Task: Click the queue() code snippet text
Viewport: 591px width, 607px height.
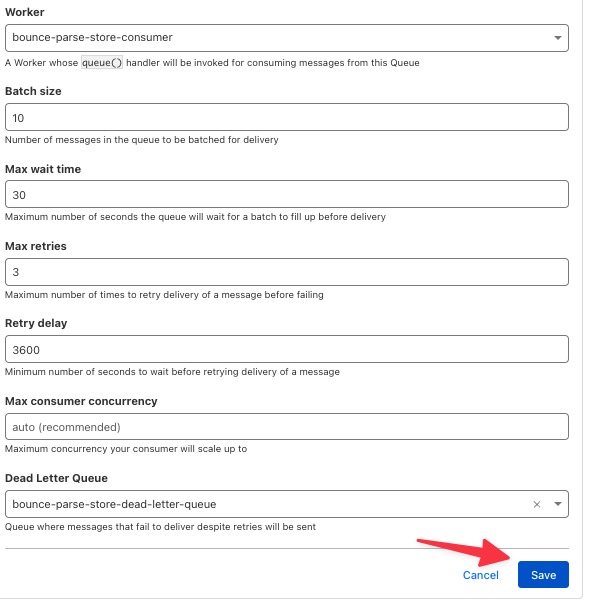Action: click(102, 62)
